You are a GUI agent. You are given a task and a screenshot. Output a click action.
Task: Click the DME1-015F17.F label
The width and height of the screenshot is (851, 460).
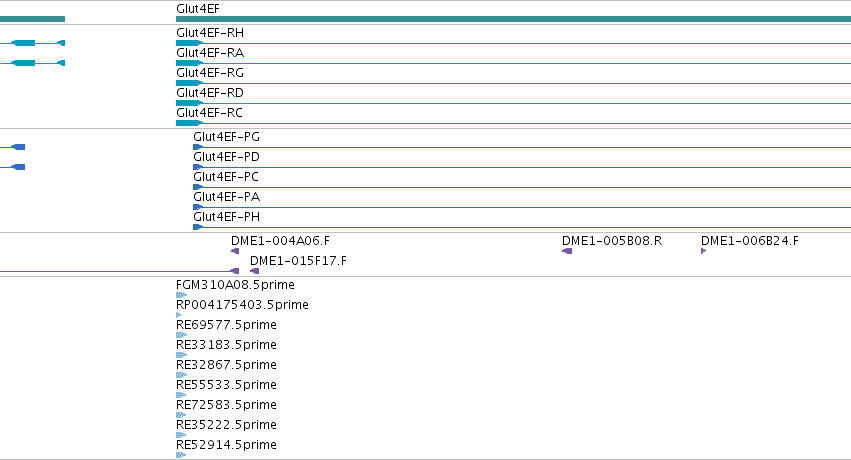tap(299, 261)
